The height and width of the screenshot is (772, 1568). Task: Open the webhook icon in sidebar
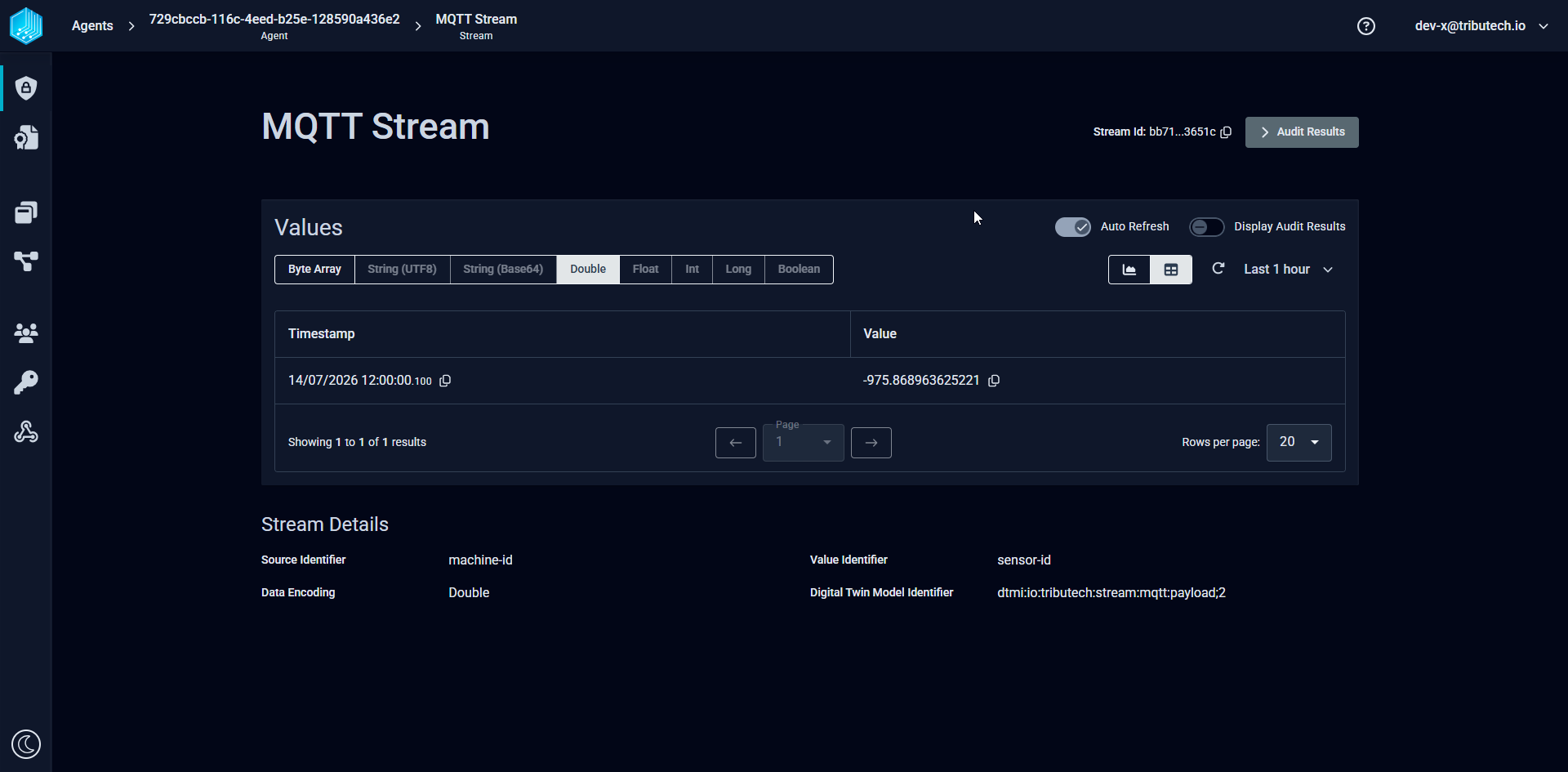coord(26,431)
